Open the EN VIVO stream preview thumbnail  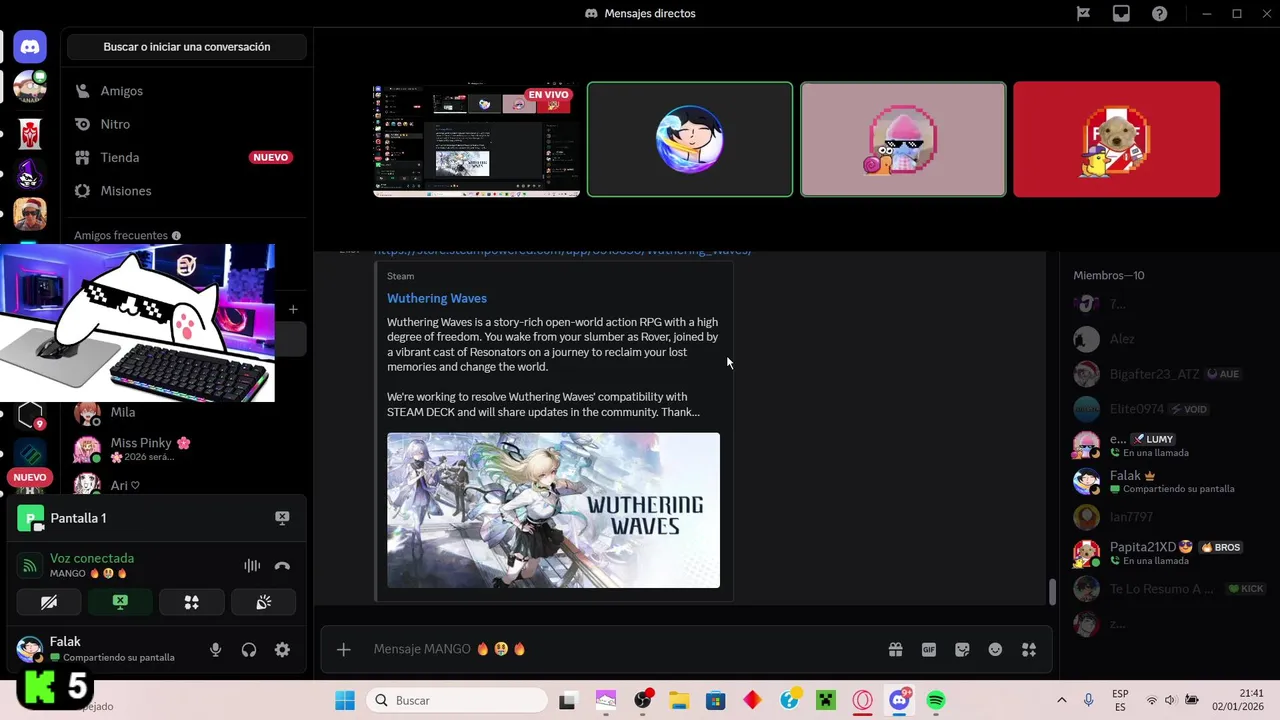coord(476,140)
